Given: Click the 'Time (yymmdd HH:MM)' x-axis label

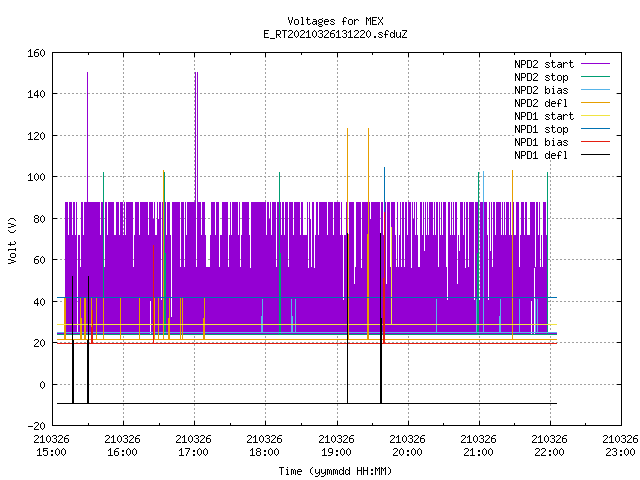Looking at the screenshot, I should coord(335,471).
